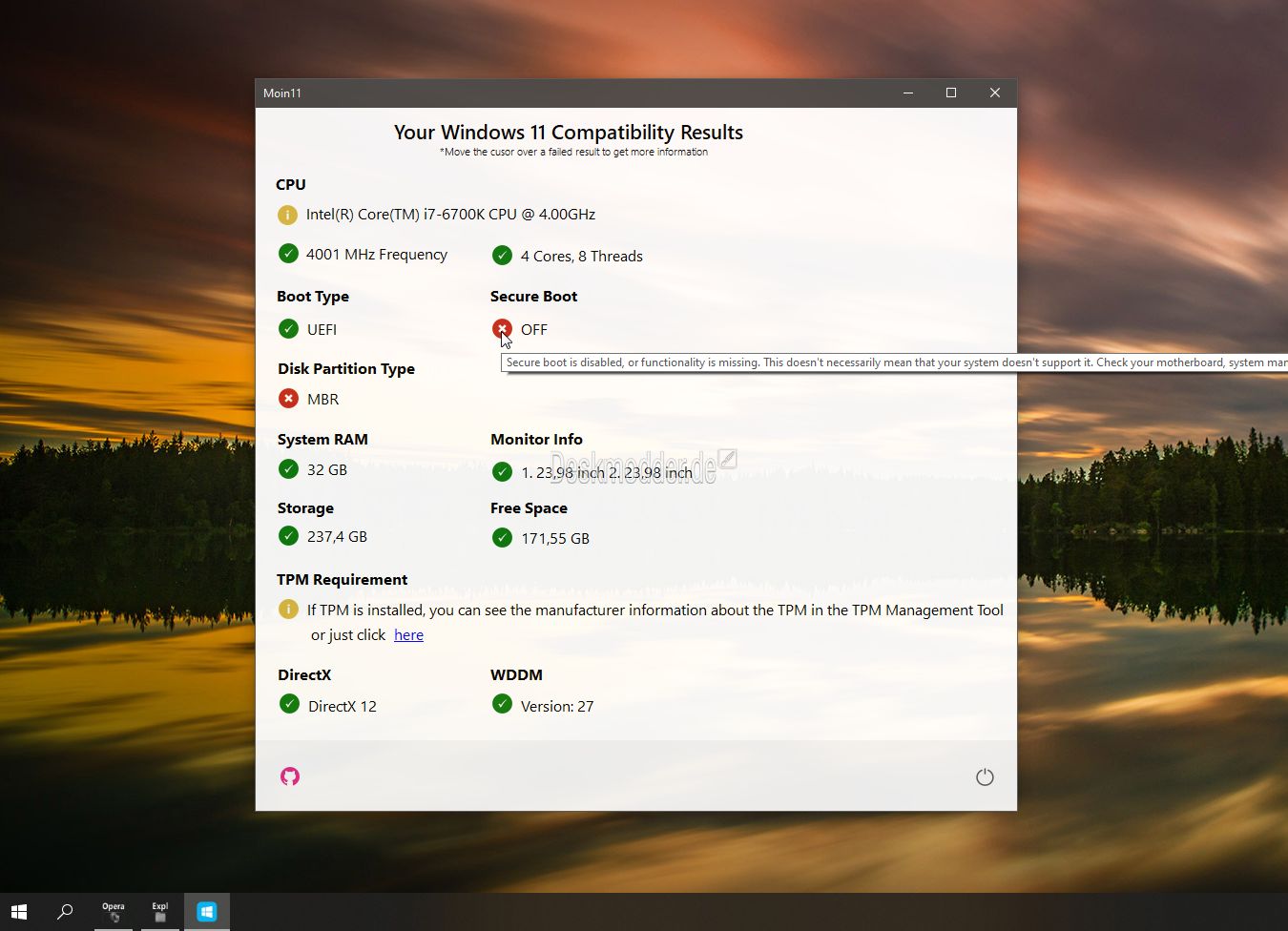Click the 'Intel(R) Core(TM) i7-6700K CPU @ 4.00GHz' text
The width and height of the screenshot is (1288, 931).
tap(450, 215)
